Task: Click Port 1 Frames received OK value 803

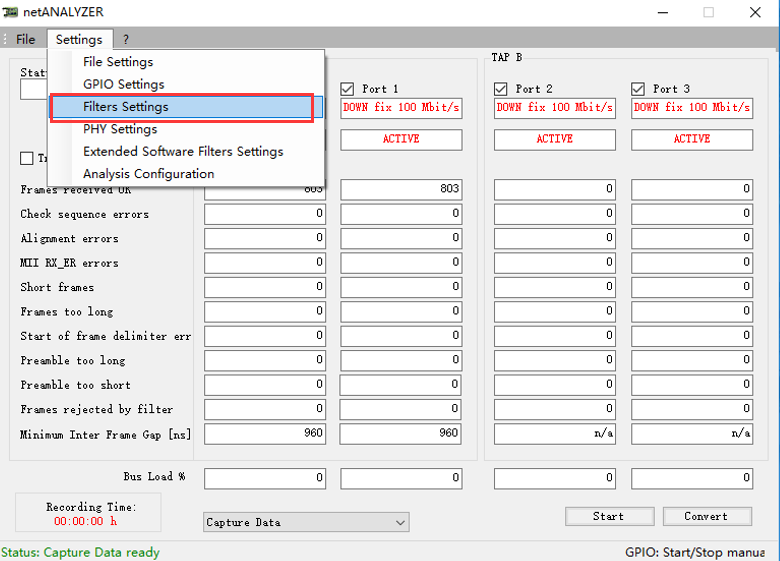Action: 401,189
